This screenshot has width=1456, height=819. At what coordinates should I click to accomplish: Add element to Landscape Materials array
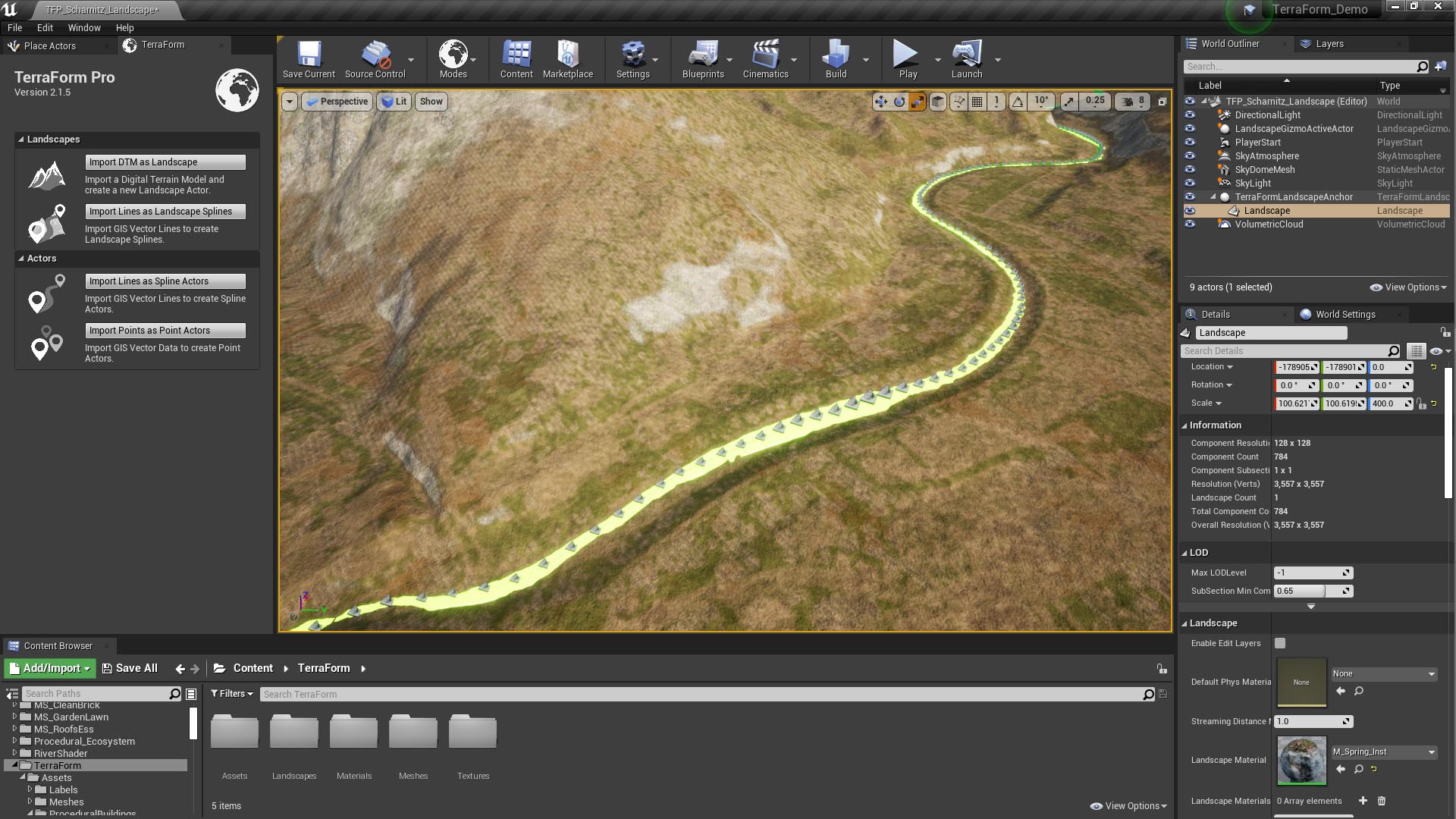tap(1363, 801)
